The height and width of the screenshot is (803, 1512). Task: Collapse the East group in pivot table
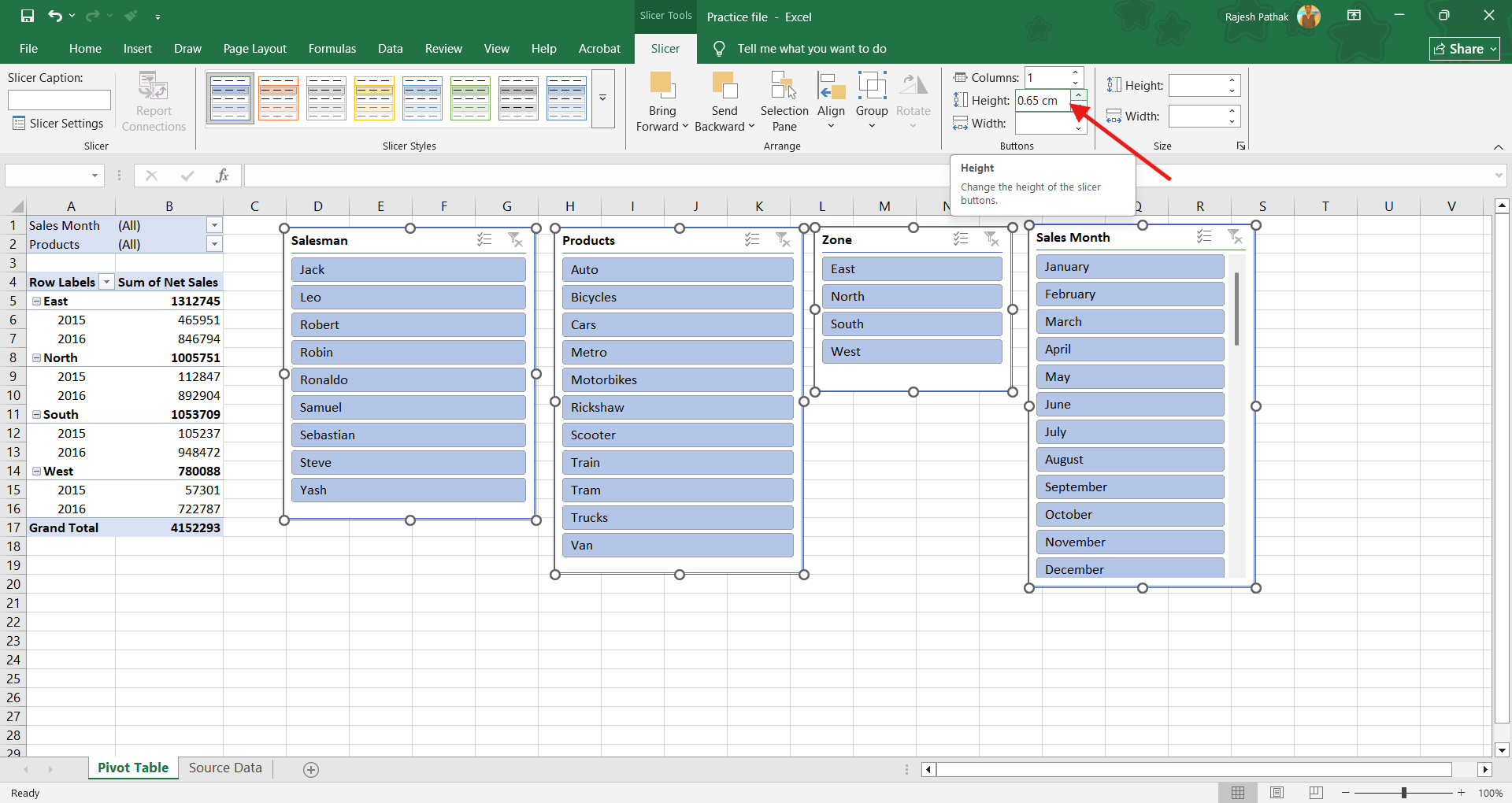[x=36, y=302]
